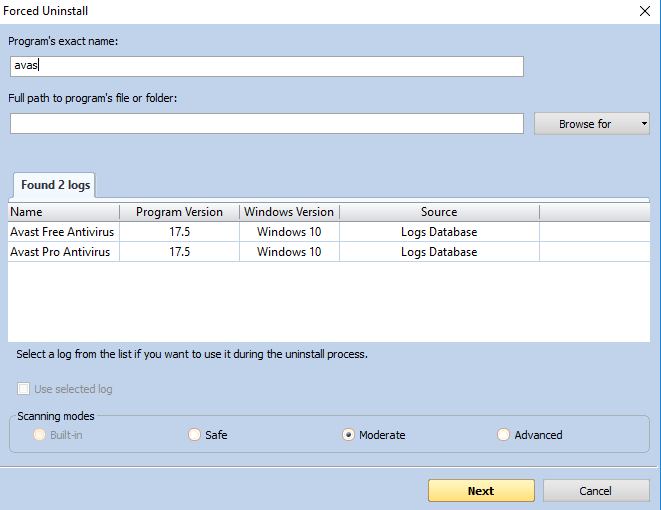Select the Avast Pro Antivirus log row
Viewport: 661px width, 510px height.
click(x=329, y=252)
